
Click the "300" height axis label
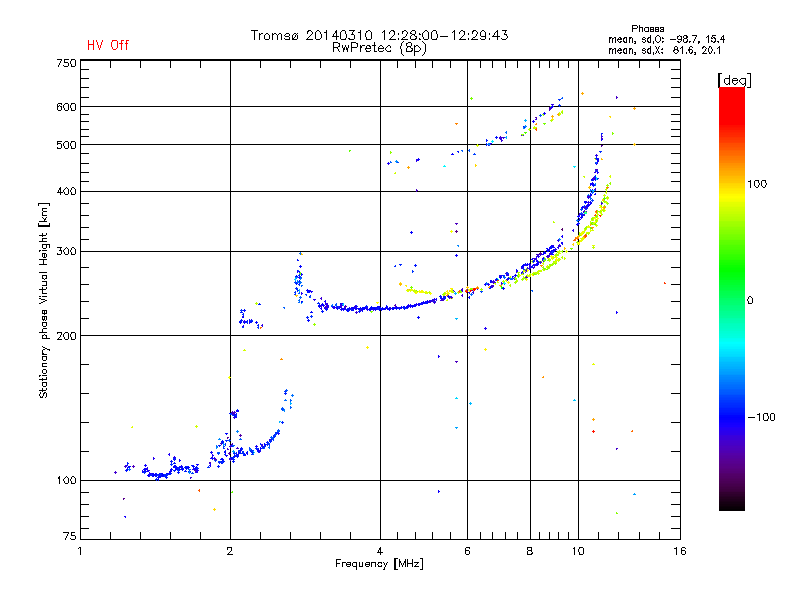coord(66,251)
